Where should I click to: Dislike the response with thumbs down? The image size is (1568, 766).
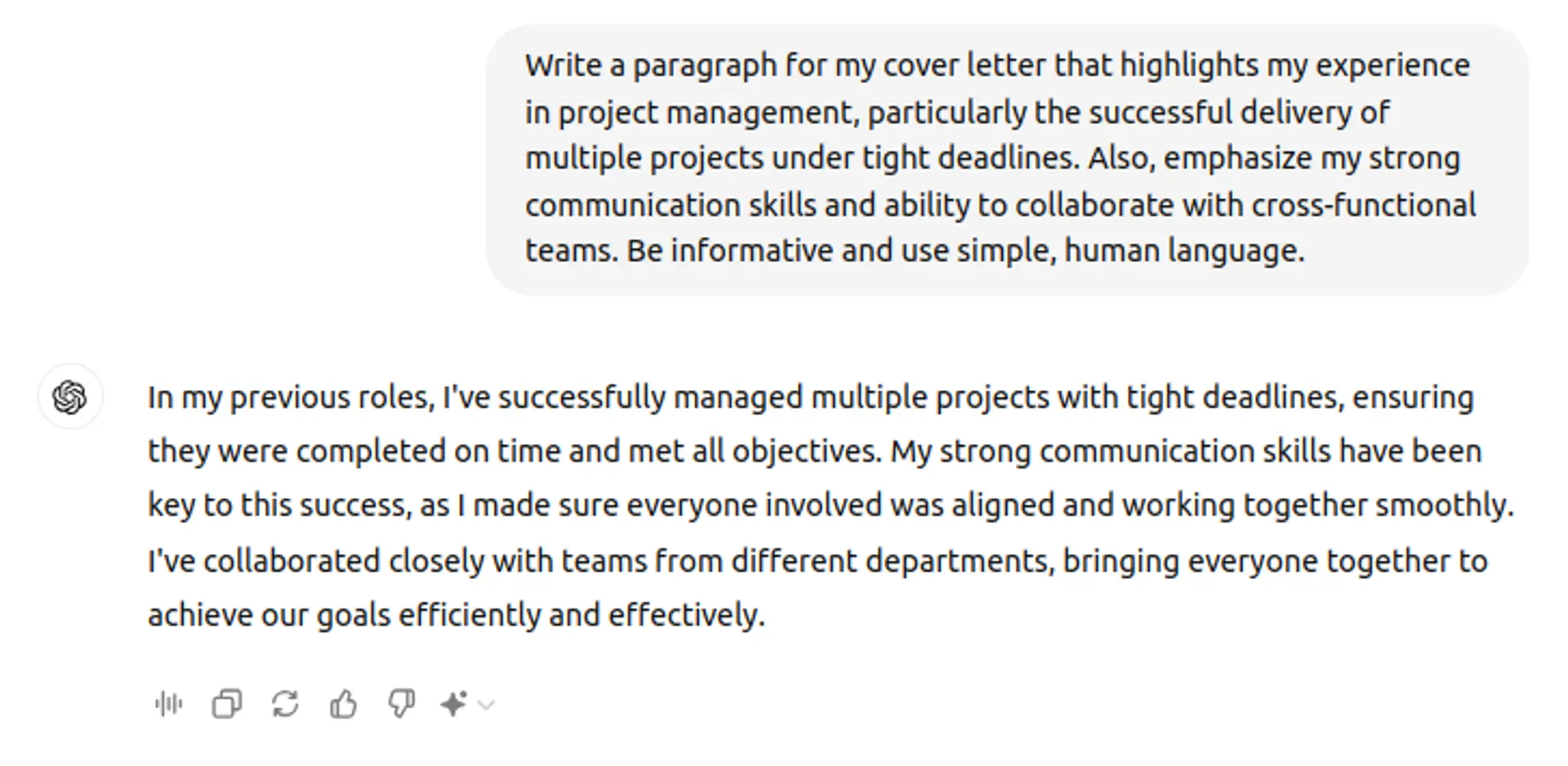click(401, 704)
